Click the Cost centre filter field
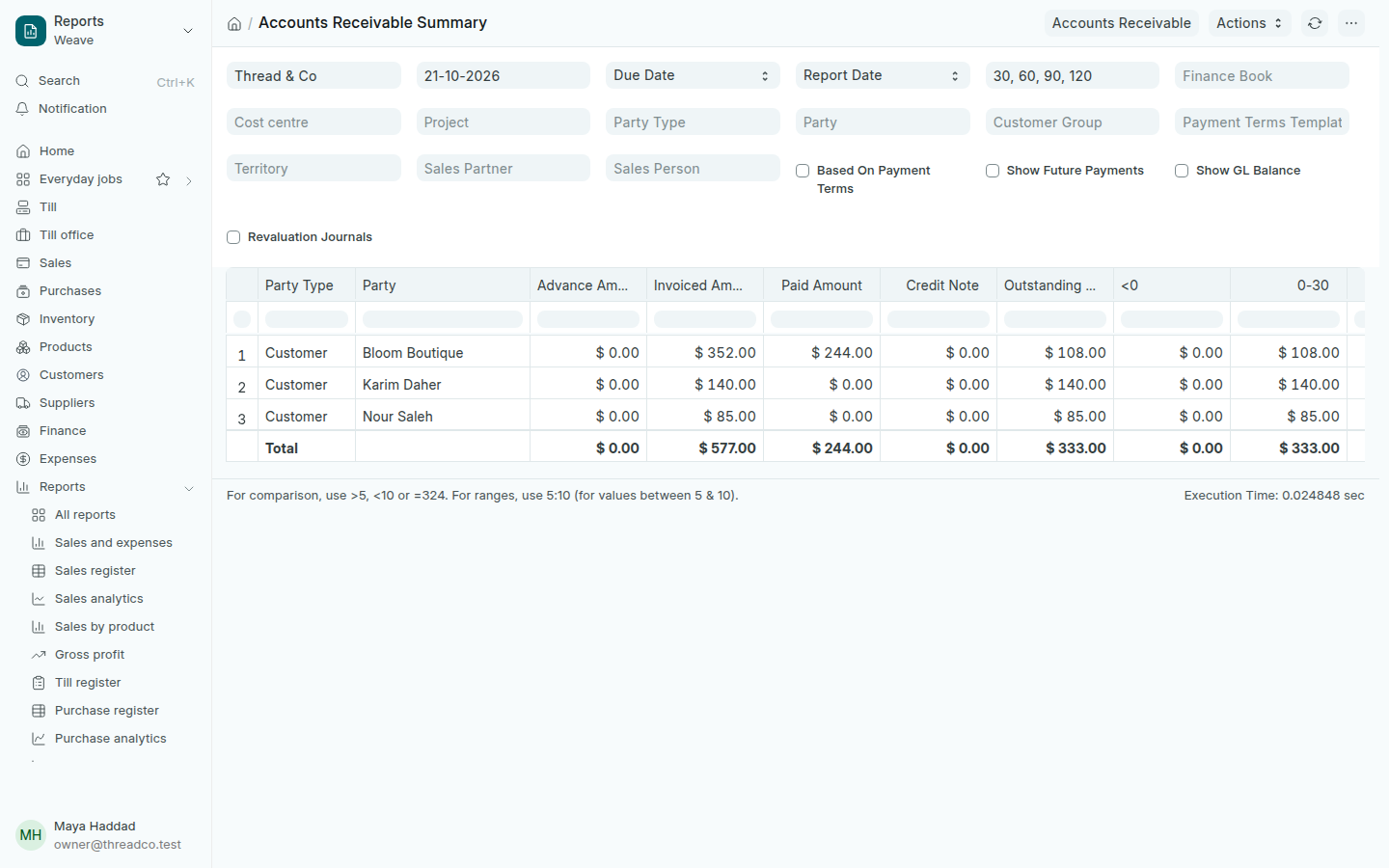 pyautogui.click(x=313, y=122)
